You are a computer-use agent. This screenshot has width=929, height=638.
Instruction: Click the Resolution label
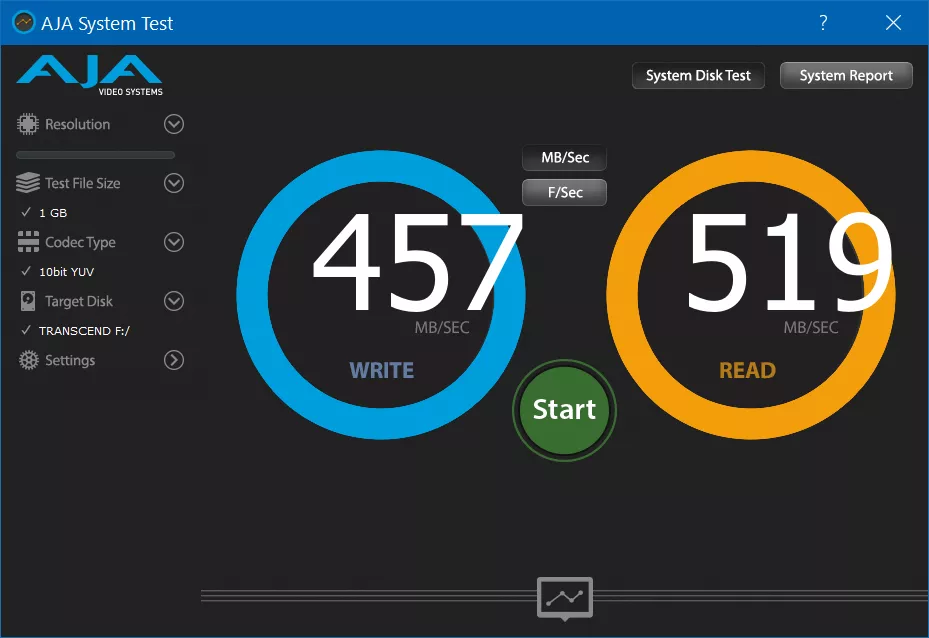pos(78,124)
